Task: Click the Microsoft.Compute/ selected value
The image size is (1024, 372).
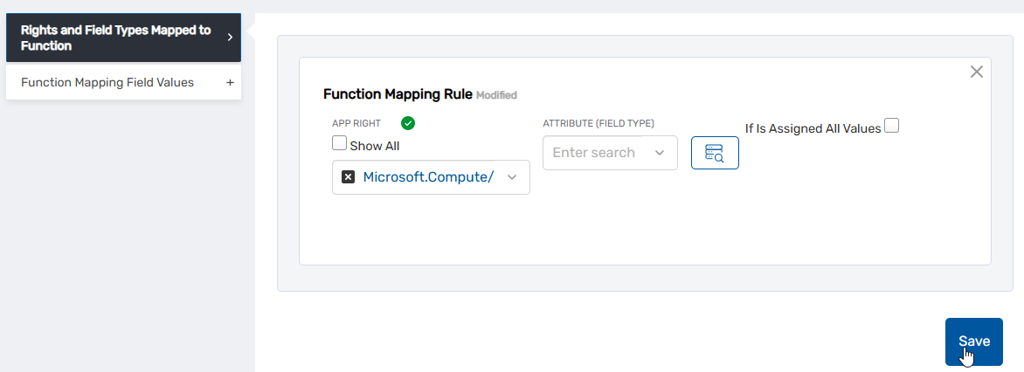Action: [x=428, y=177]
